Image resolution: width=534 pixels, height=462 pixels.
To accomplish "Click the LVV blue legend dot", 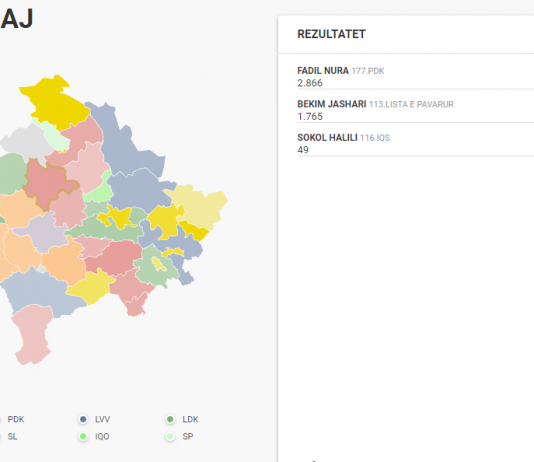I will coord(83,419).
